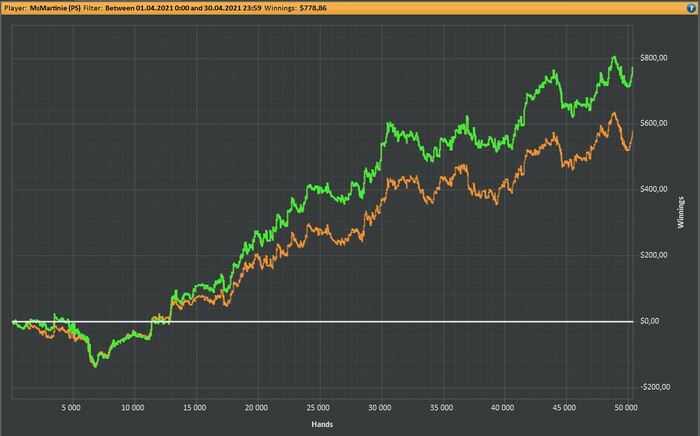
Task: Click the 50 000 hands axis label
Action: [x=626, y=408]
